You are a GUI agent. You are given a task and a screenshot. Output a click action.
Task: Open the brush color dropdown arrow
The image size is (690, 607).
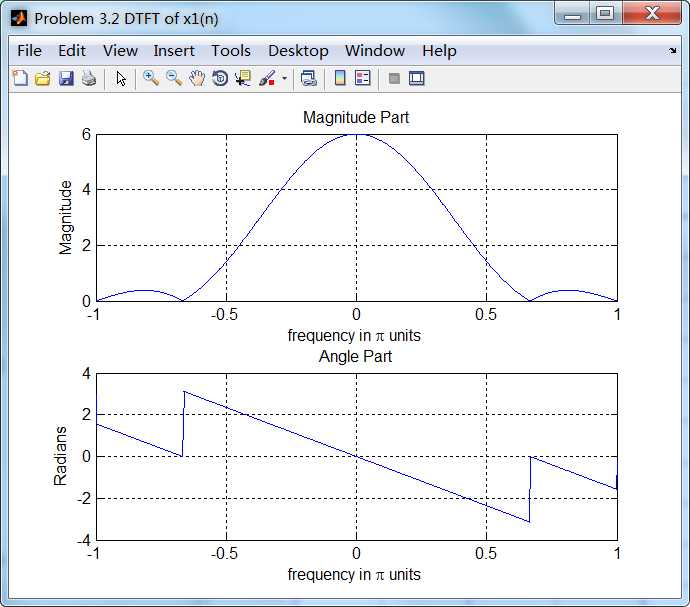tap(284, 79)
